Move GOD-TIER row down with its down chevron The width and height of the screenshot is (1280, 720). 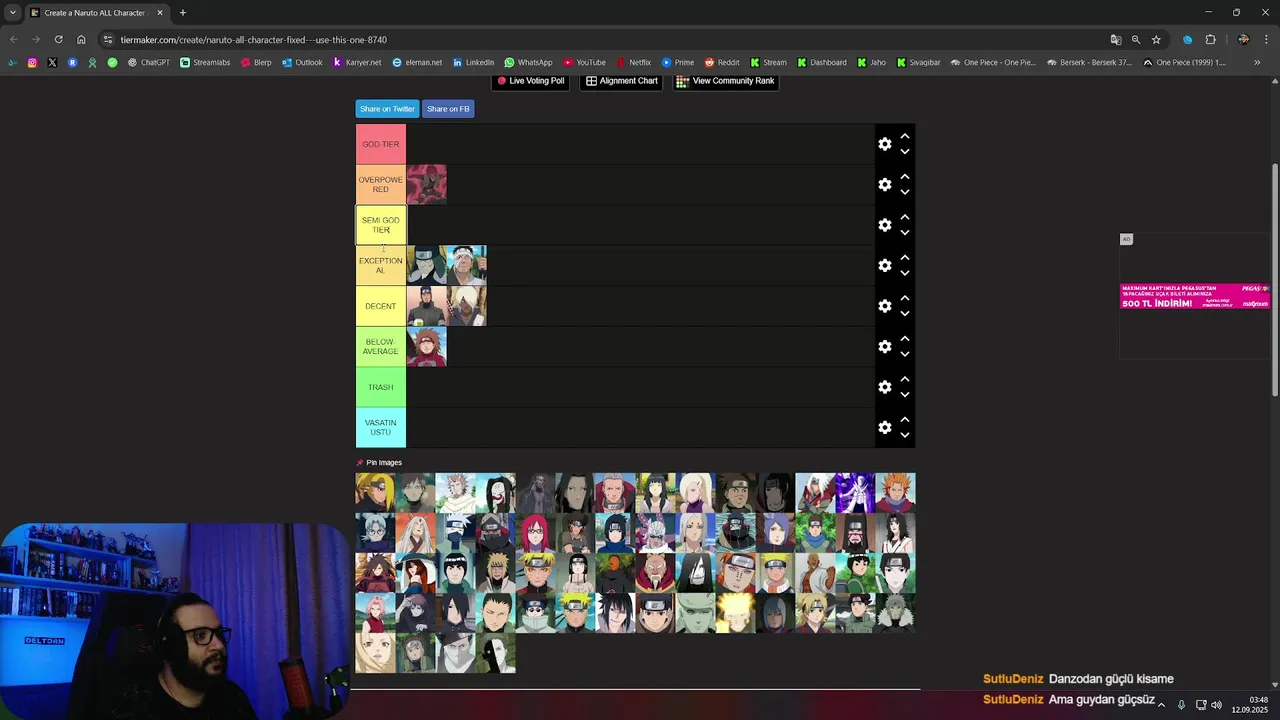pyautogui.click(x=905, y=152)
